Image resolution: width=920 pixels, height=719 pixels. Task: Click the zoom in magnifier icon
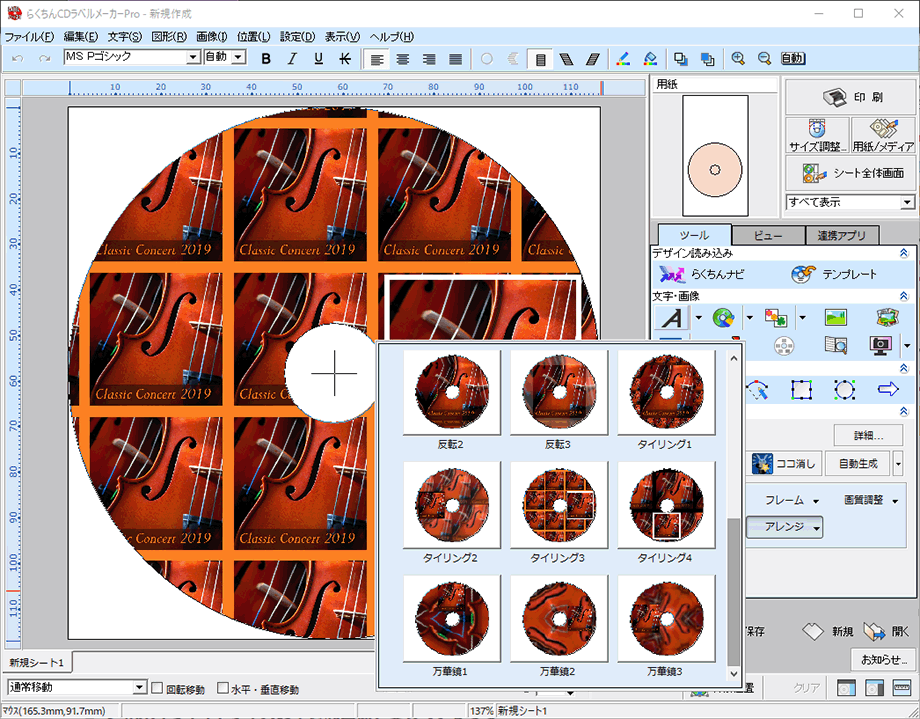[738, 59]
